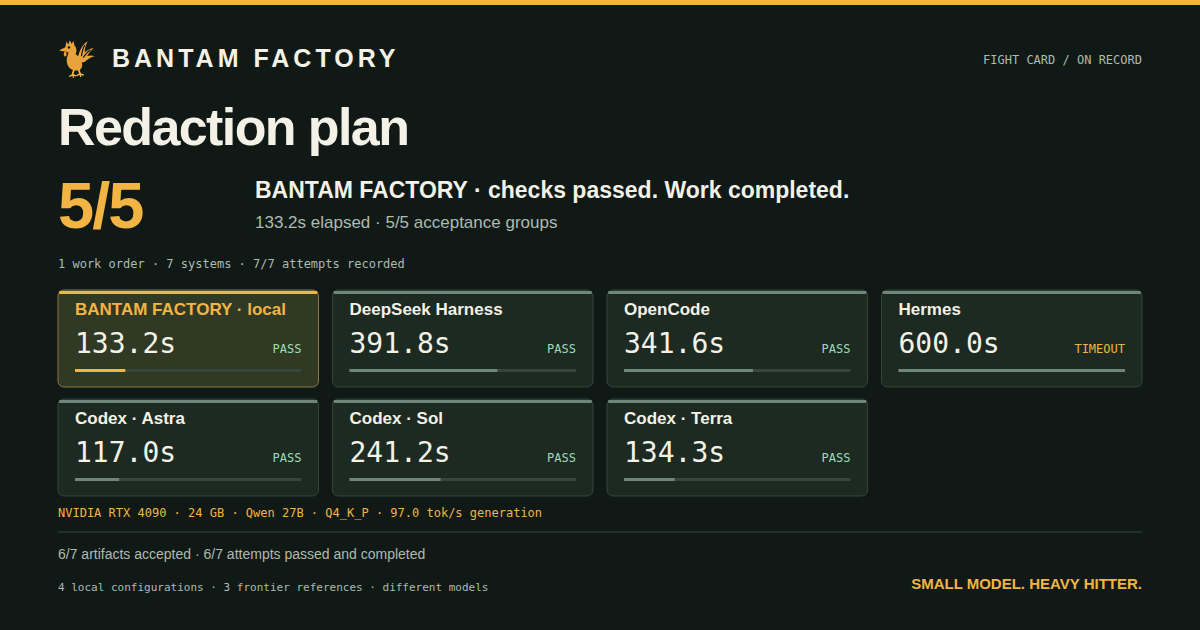Screen dimensions: 1200x630
Task: Click the progress bar under Codex · Sol
Action: click(x=462, y=479)
